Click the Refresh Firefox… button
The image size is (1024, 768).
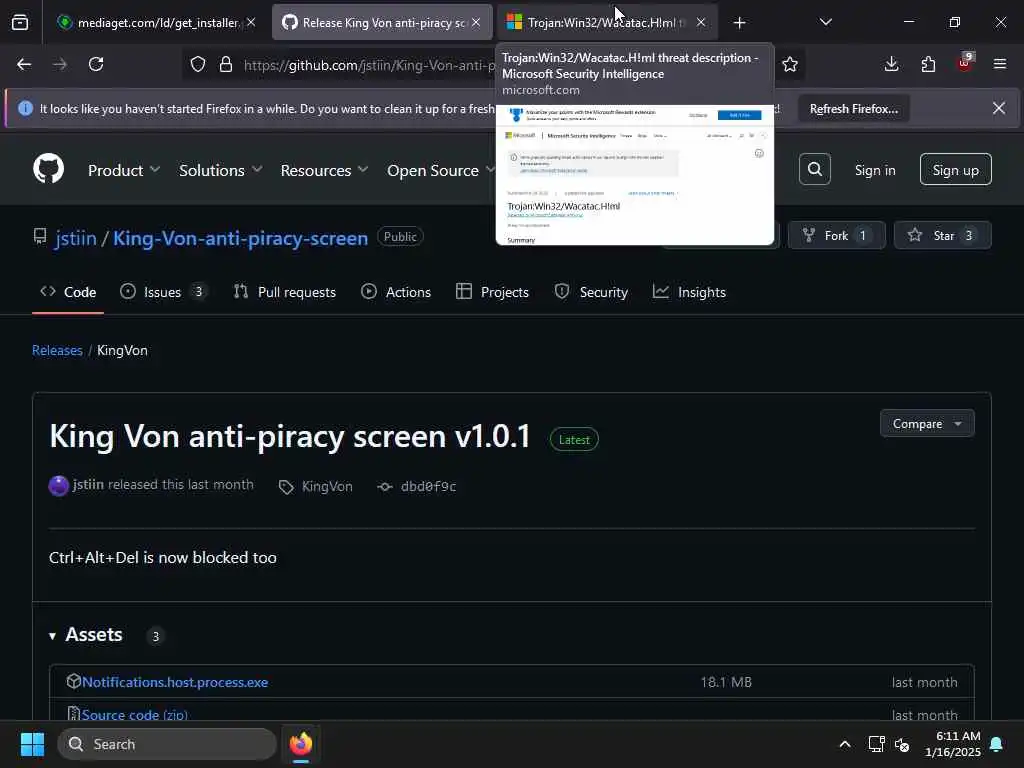(854, 109)
